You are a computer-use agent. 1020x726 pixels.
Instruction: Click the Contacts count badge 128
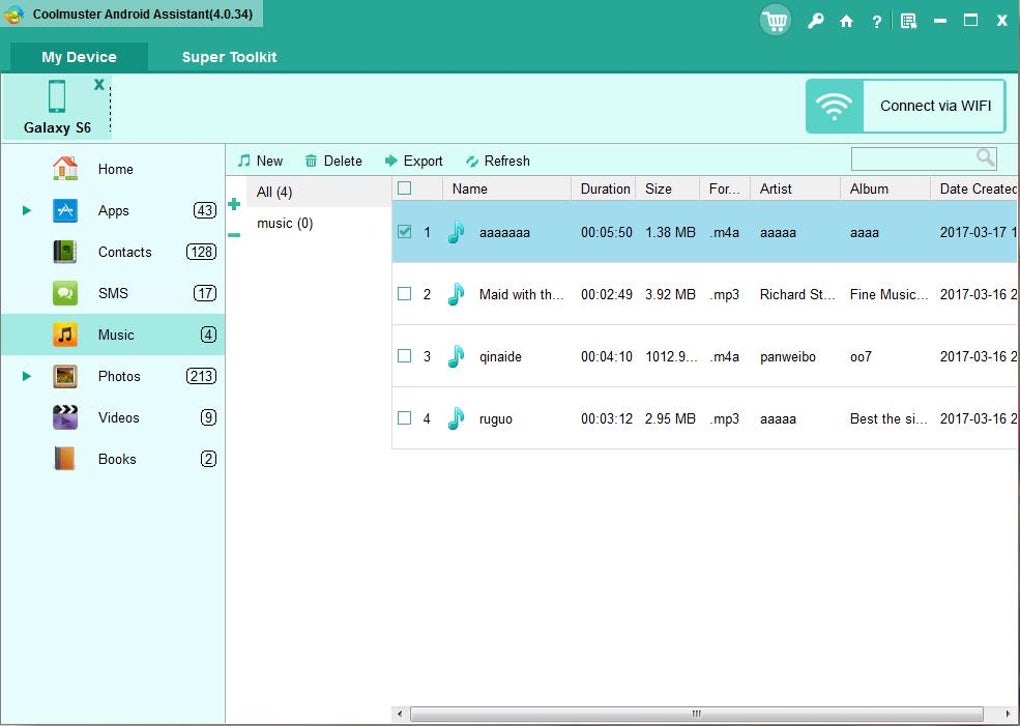pyautogui.click(x=201, y=252)
